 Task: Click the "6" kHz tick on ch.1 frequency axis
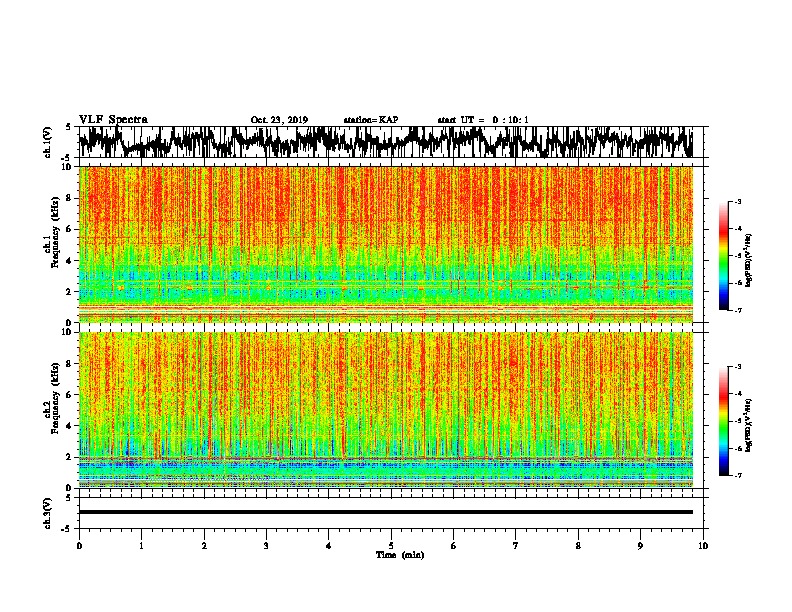(x=69, y=229)
